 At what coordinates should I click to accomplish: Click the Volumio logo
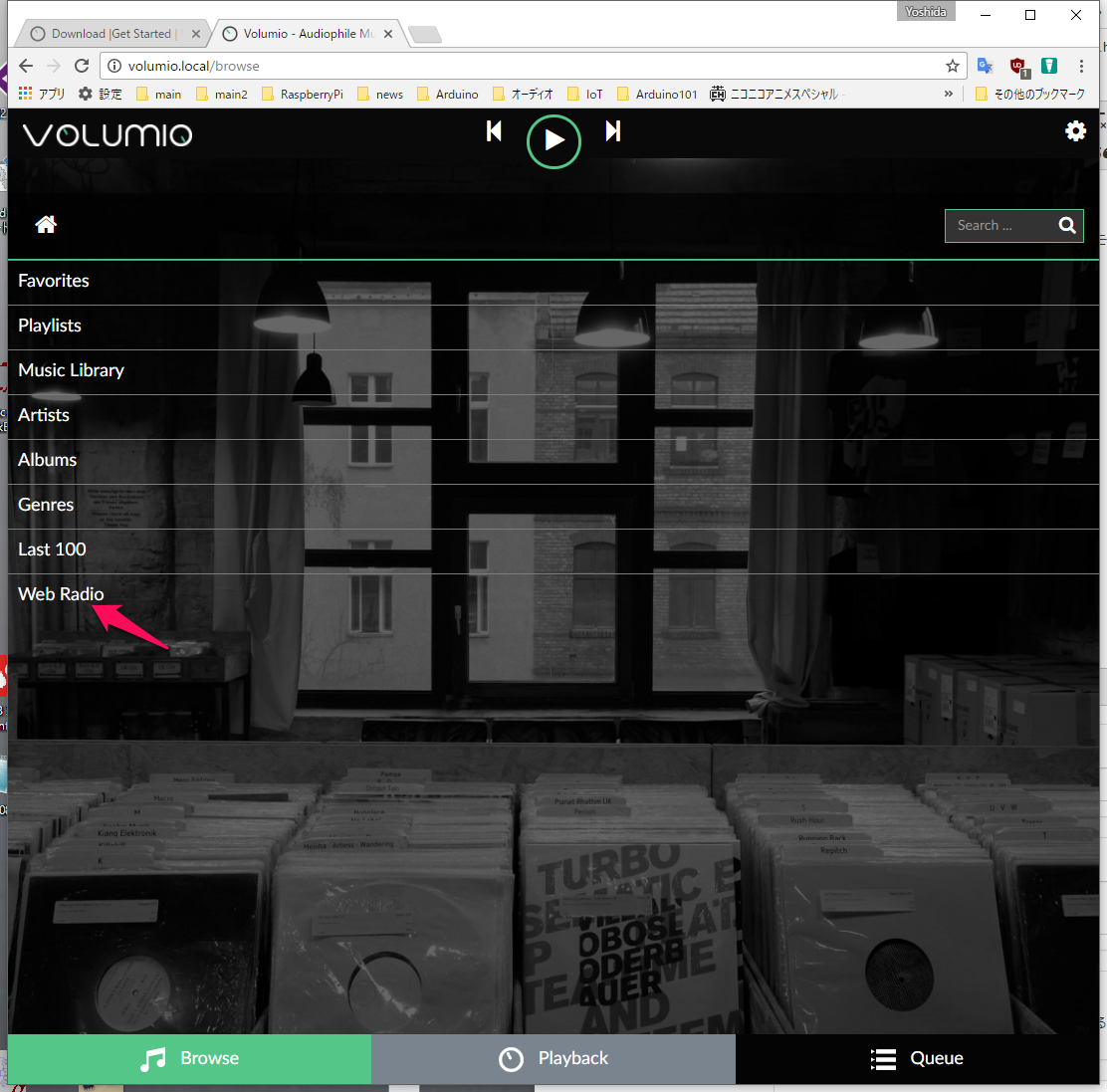(108, 134)
